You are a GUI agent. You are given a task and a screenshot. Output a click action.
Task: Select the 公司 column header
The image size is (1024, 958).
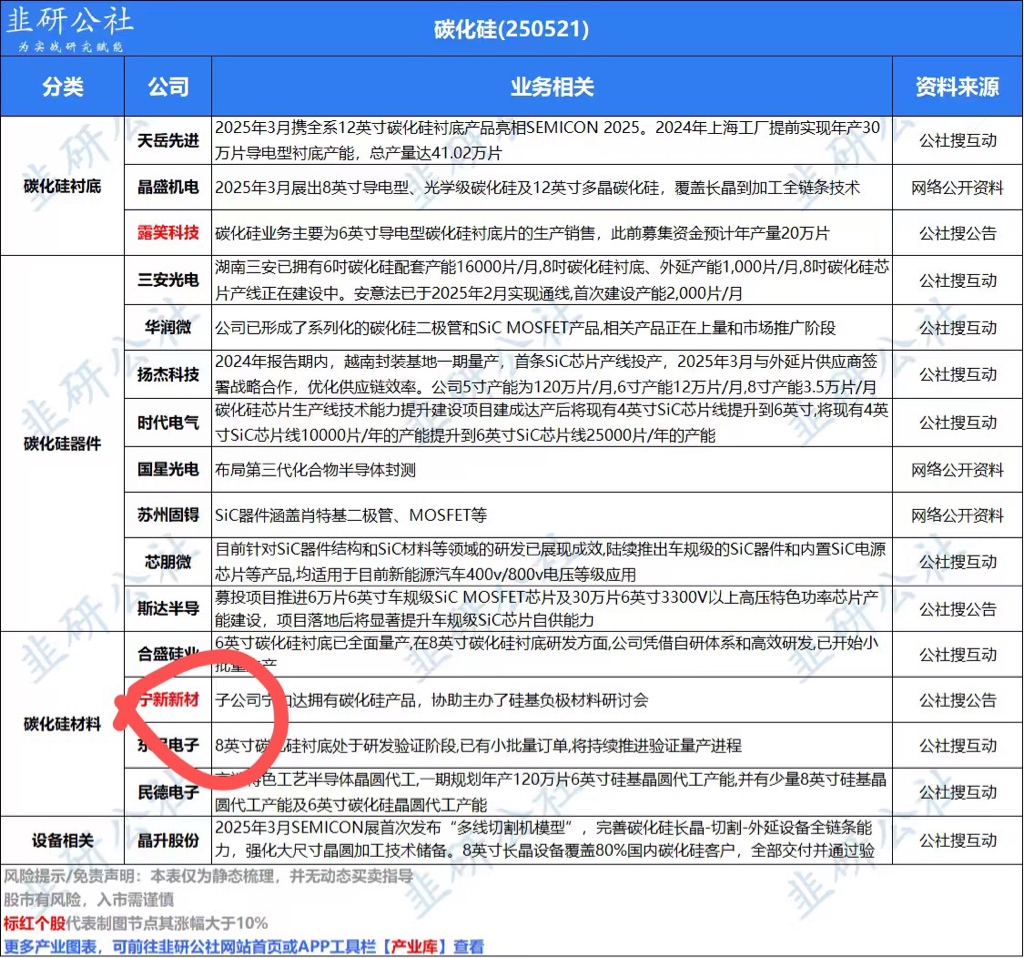[x=168, y=87]
